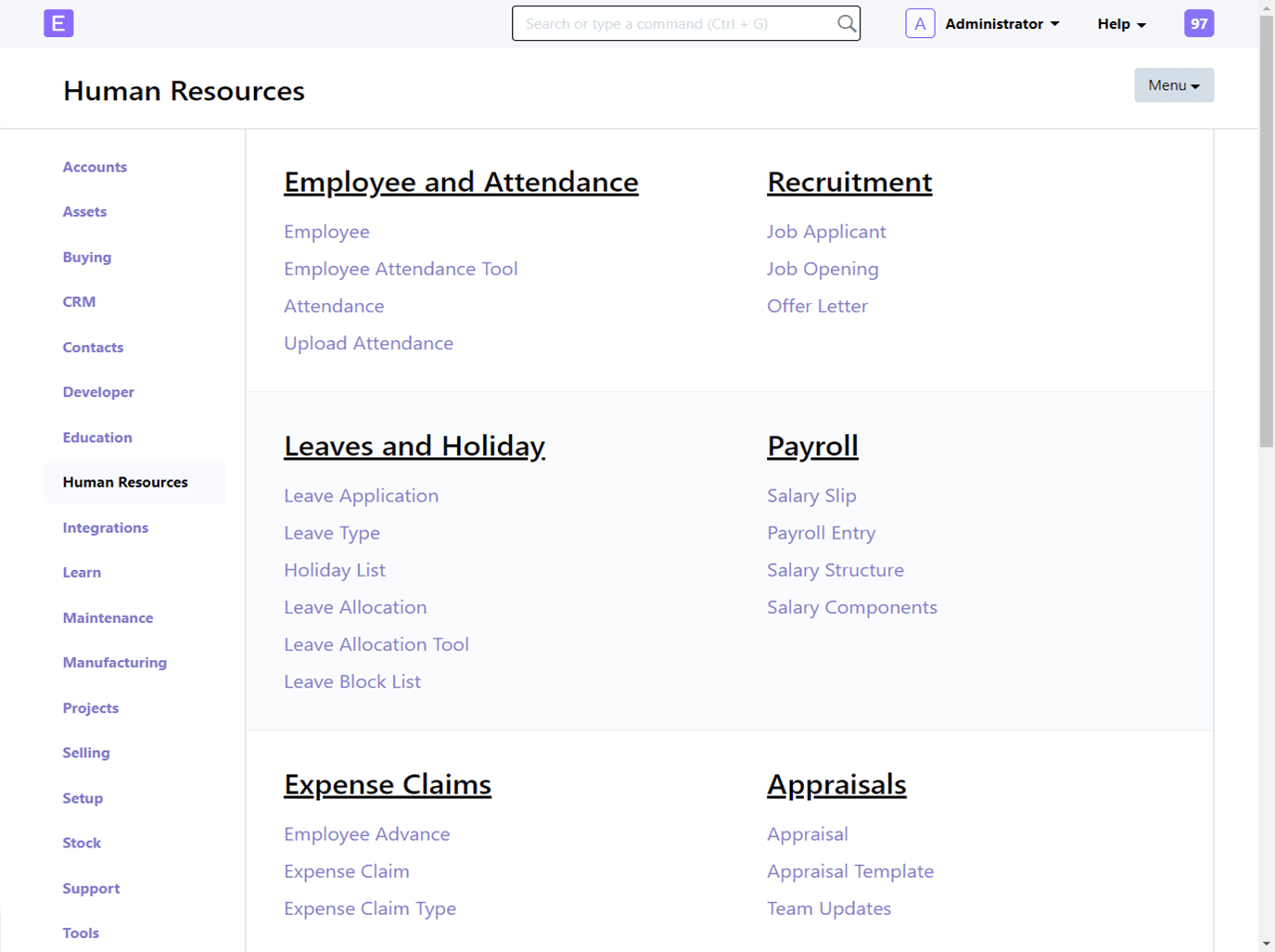1275x952 pixels.
Task: Open the Employee list
Action: click(326, 231)
